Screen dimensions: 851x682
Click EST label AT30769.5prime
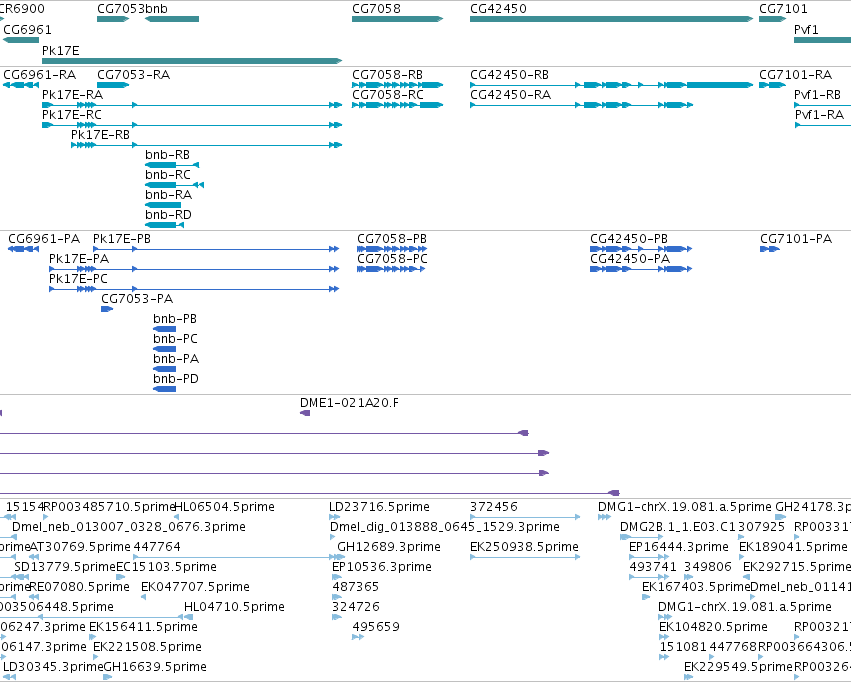pos(80,547)
